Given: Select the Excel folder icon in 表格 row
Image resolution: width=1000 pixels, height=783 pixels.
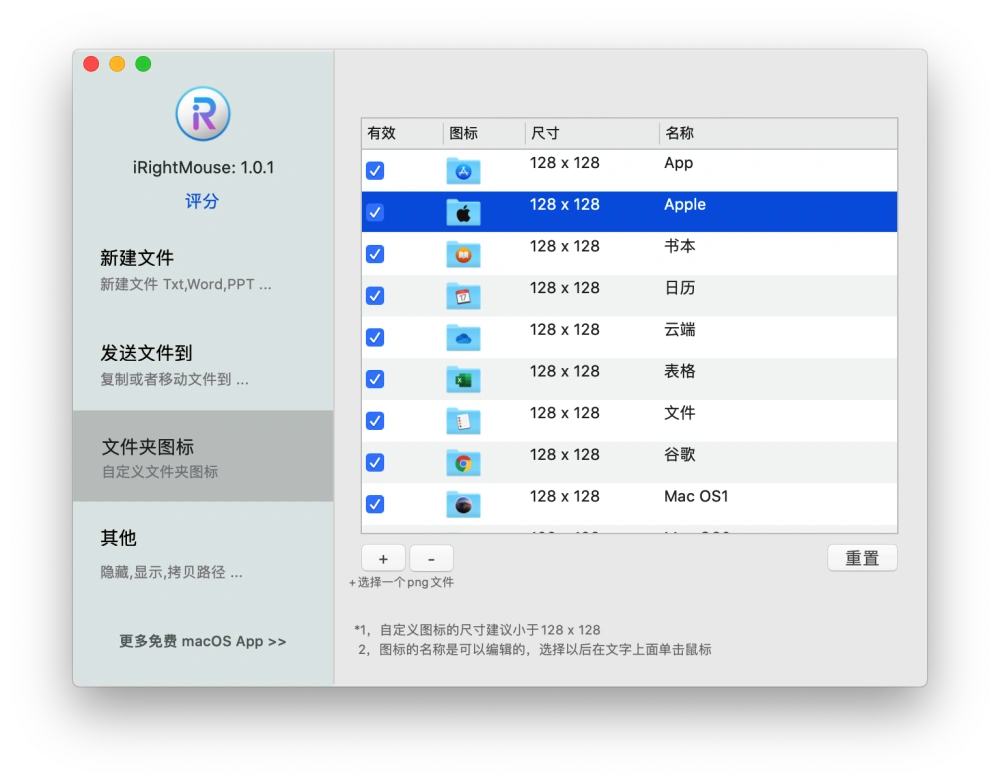Looking at the screenshot, I should coord(463,379).
